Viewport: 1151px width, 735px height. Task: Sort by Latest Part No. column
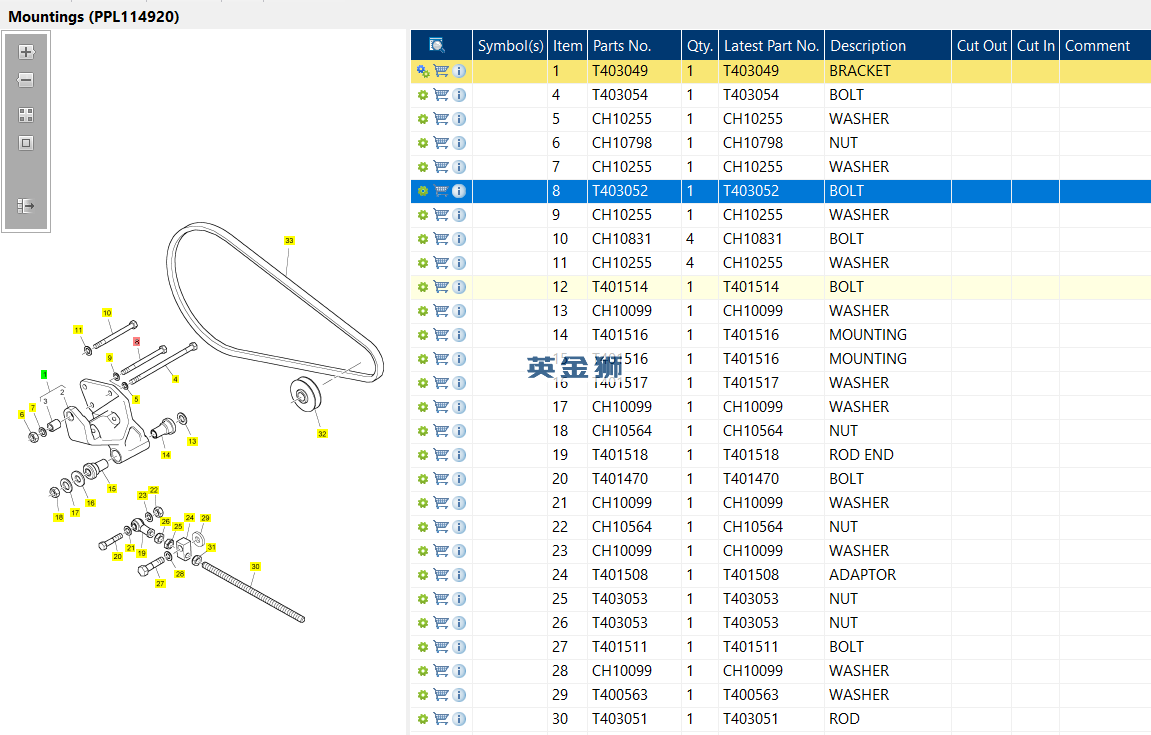click(771, 46)
